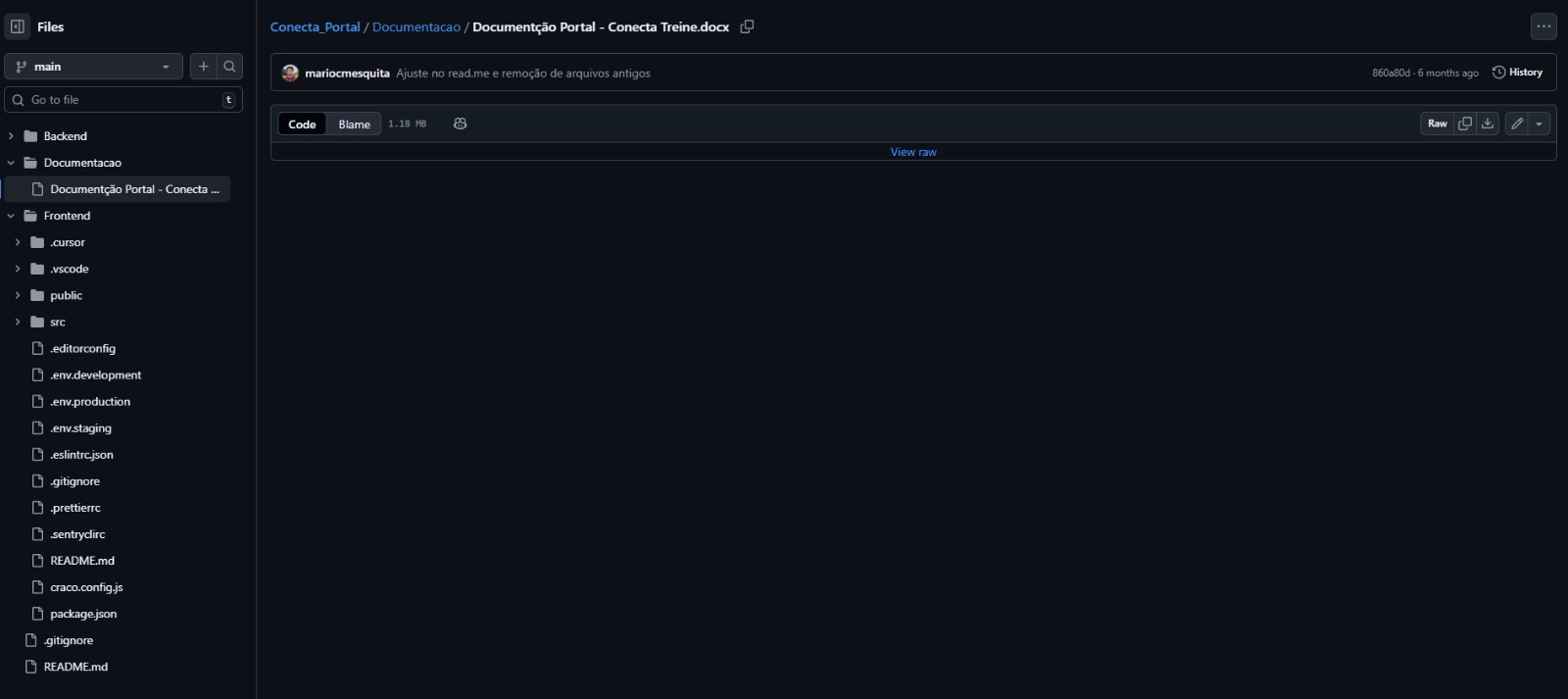Copy file path using copy icon

click(747, 26)
